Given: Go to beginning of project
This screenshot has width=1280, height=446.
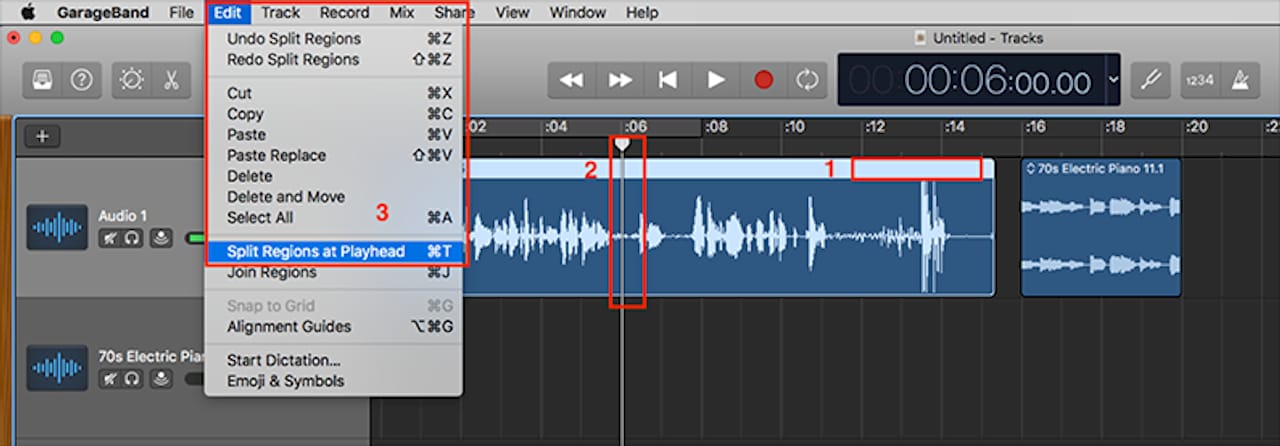Looking at the screenshot, I should 668,80.
